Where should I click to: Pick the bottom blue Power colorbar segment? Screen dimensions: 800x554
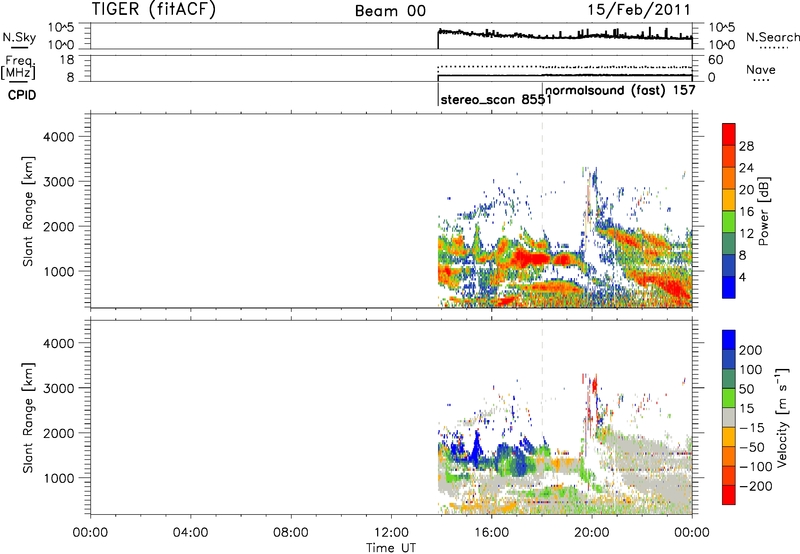tap(729, 287)
